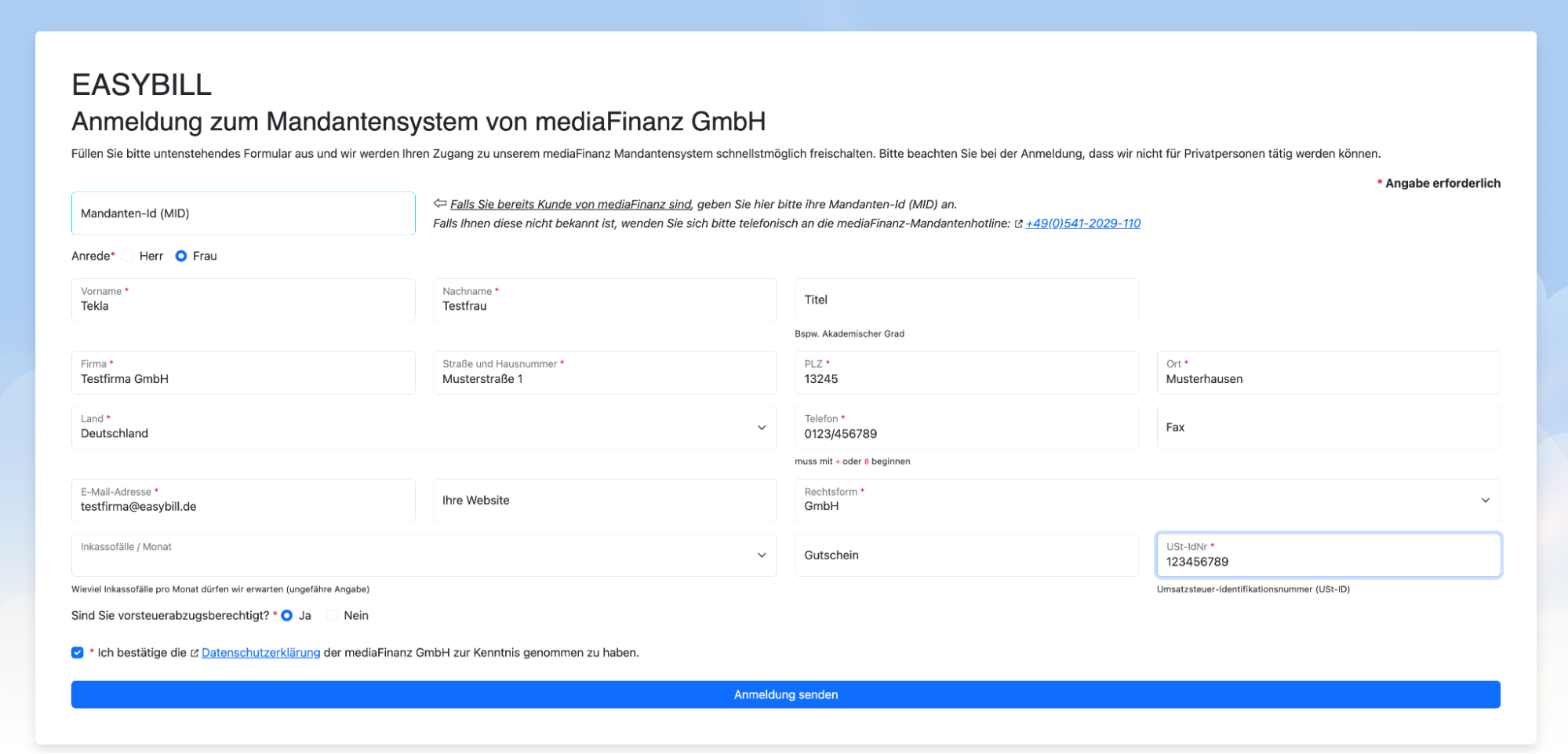
Task: Focus the Mandanten-Id (MID) field
Action: coord(243,213)
